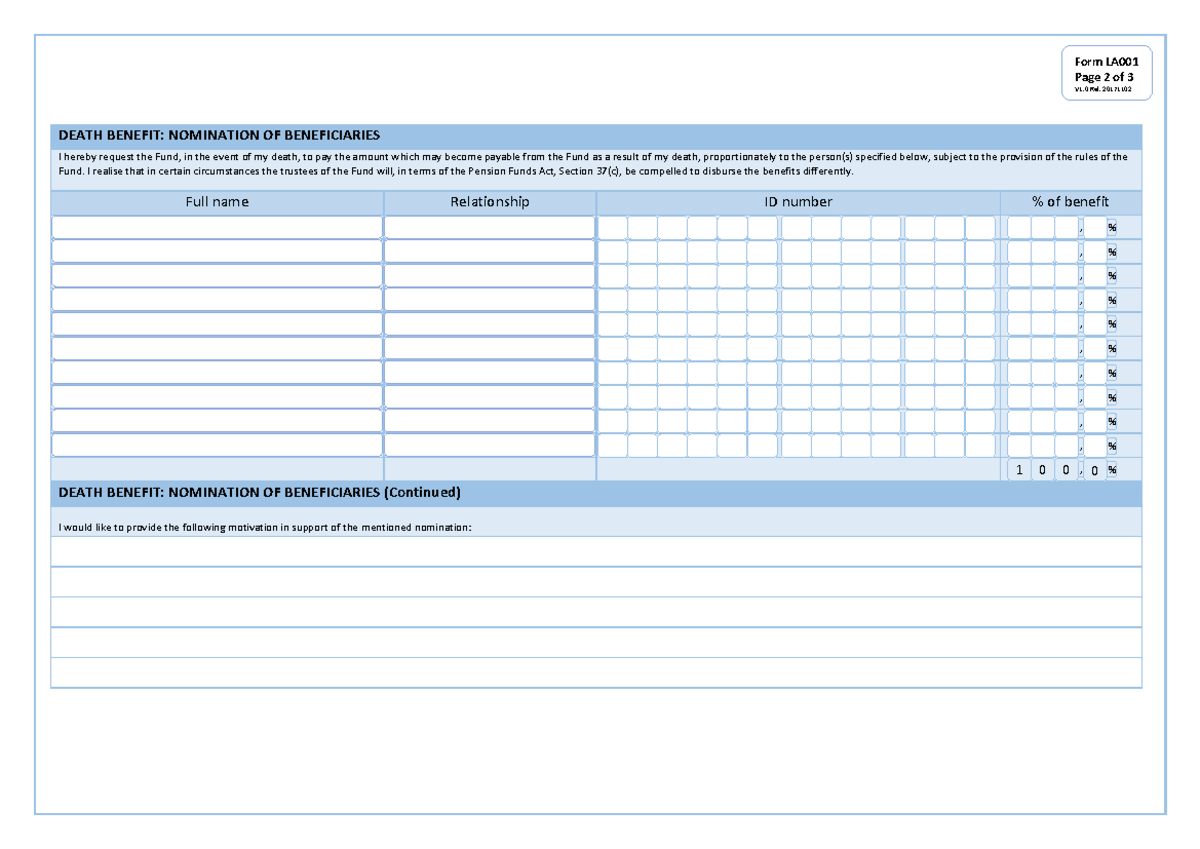Click the last blank motivation line
The height and width of the screenshot is (849, 1200).
click(596, 673)
